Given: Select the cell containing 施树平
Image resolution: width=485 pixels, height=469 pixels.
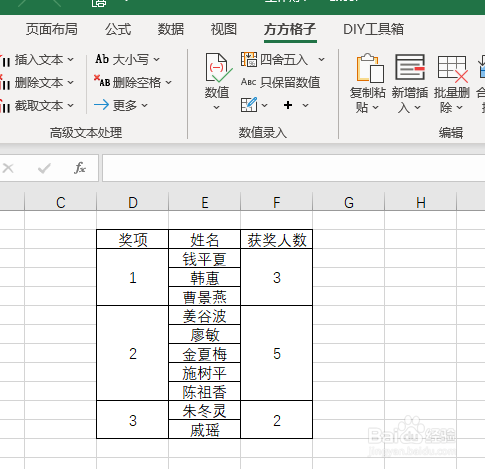Looking at the screenshot, I should tap(205, 372).
